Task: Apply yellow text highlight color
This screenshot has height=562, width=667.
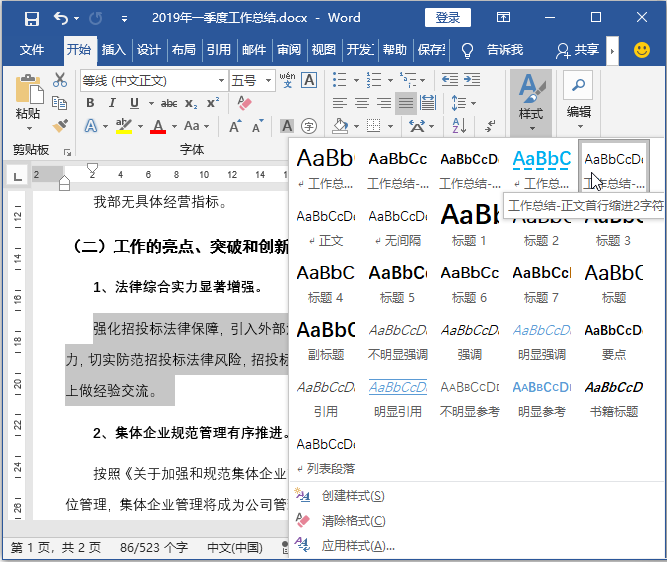Action: [x=124, y=126]
